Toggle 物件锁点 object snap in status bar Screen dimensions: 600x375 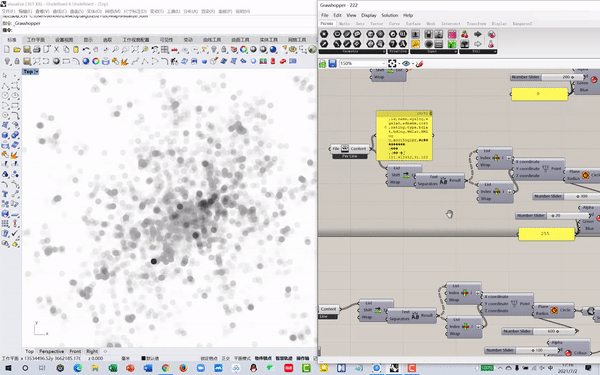pos(262,359)
